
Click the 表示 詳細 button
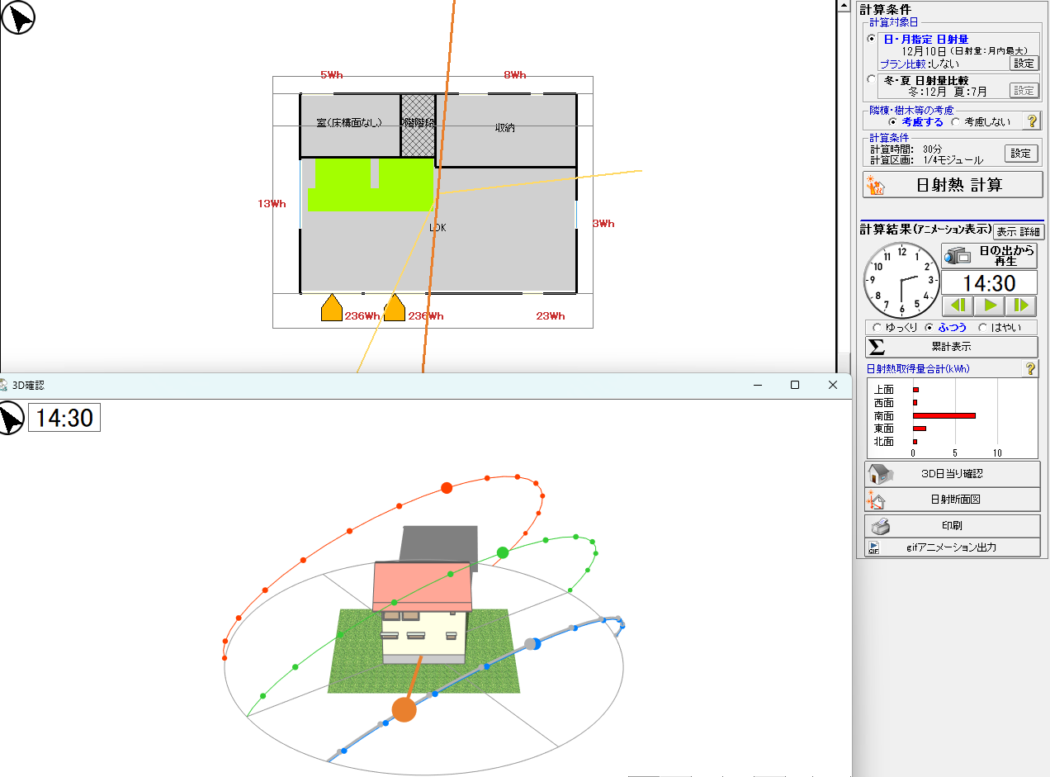1017,231
